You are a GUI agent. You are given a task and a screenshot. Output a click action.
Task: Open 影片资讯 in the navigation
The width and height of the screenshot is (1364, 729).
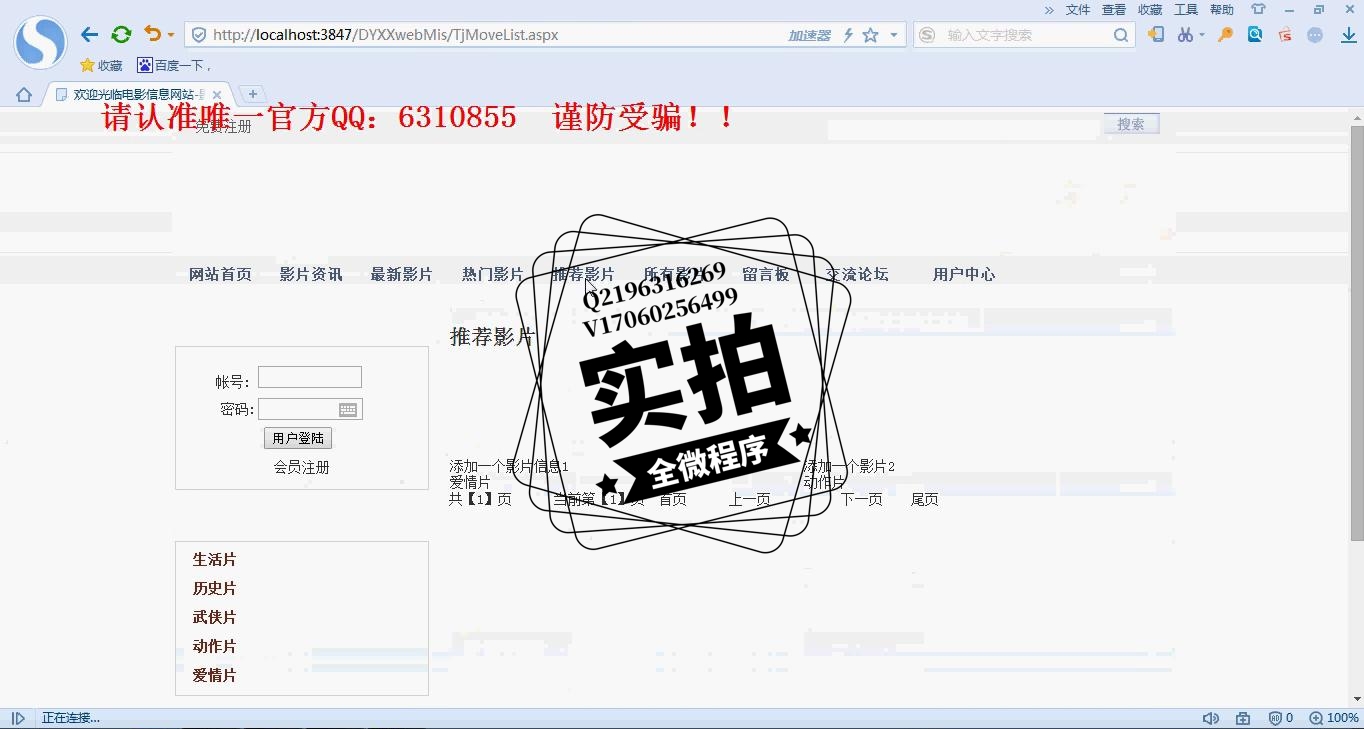point(311,274)
